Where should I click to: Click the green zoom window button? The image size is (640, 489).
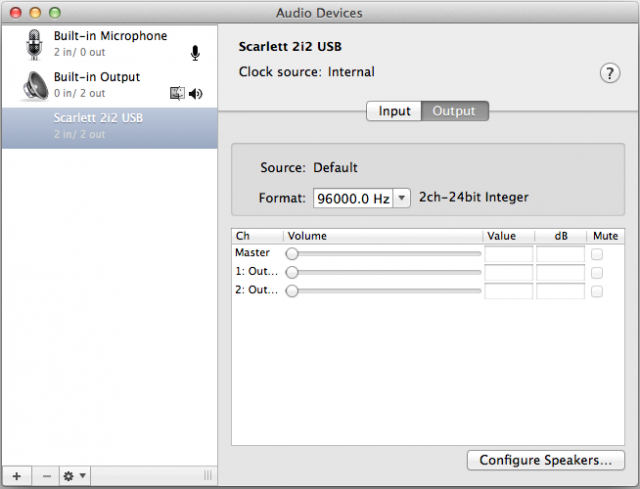(55, 13)
